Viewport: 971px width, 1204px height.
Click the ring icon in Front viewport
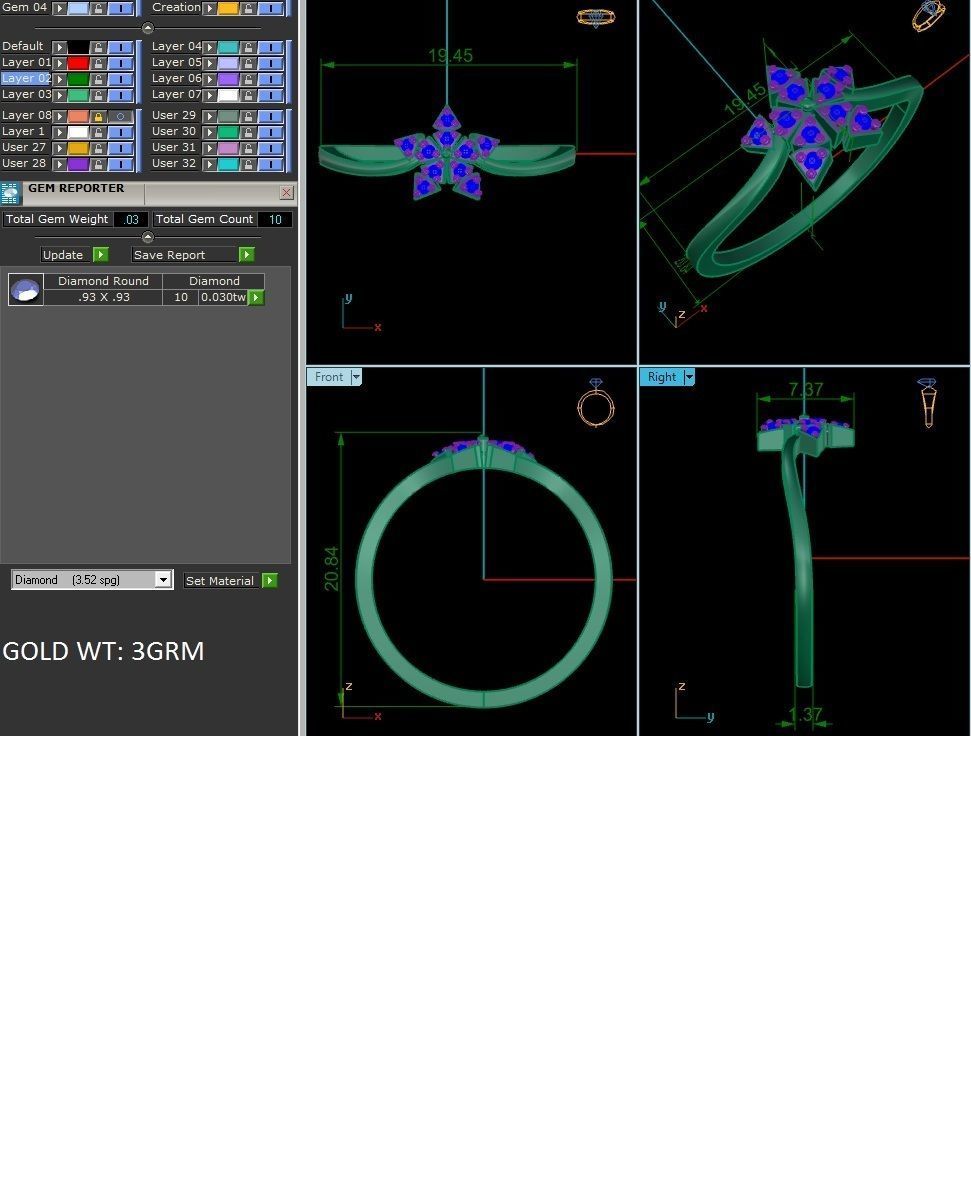[596, 402]
